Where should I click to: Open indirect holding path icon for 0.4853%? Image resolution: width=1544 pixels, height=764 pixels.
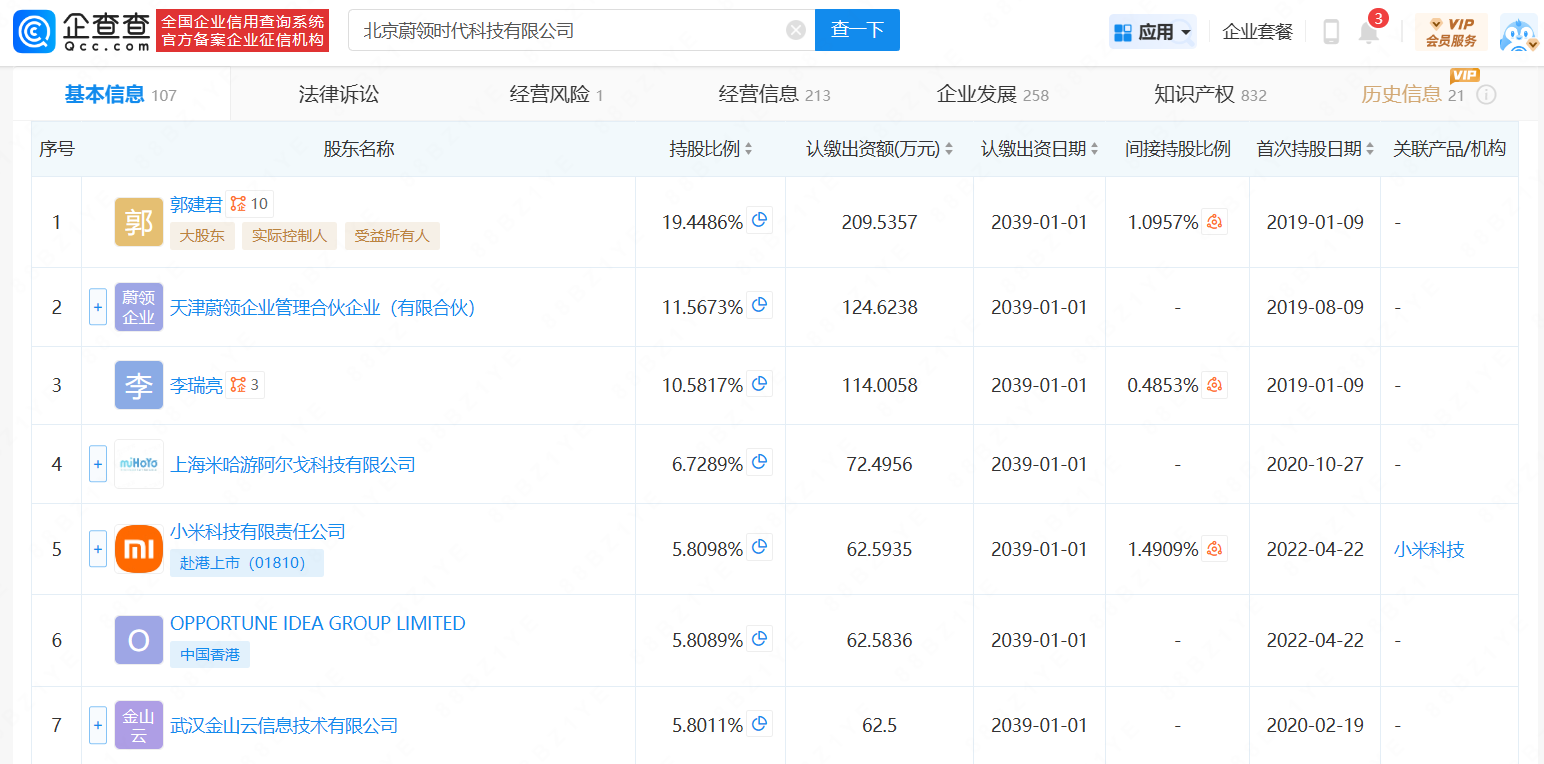[x=1215, y=385]
